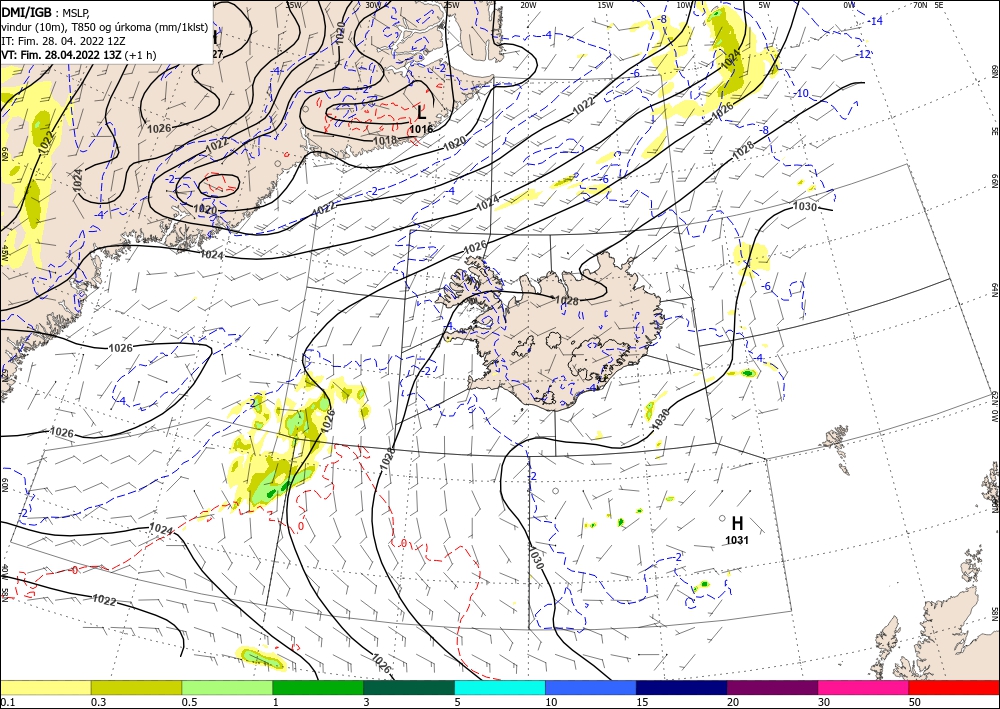The image size is (1000, 709).
Task: Click the navy 15 mm legend block
Action: click(682, 687)
